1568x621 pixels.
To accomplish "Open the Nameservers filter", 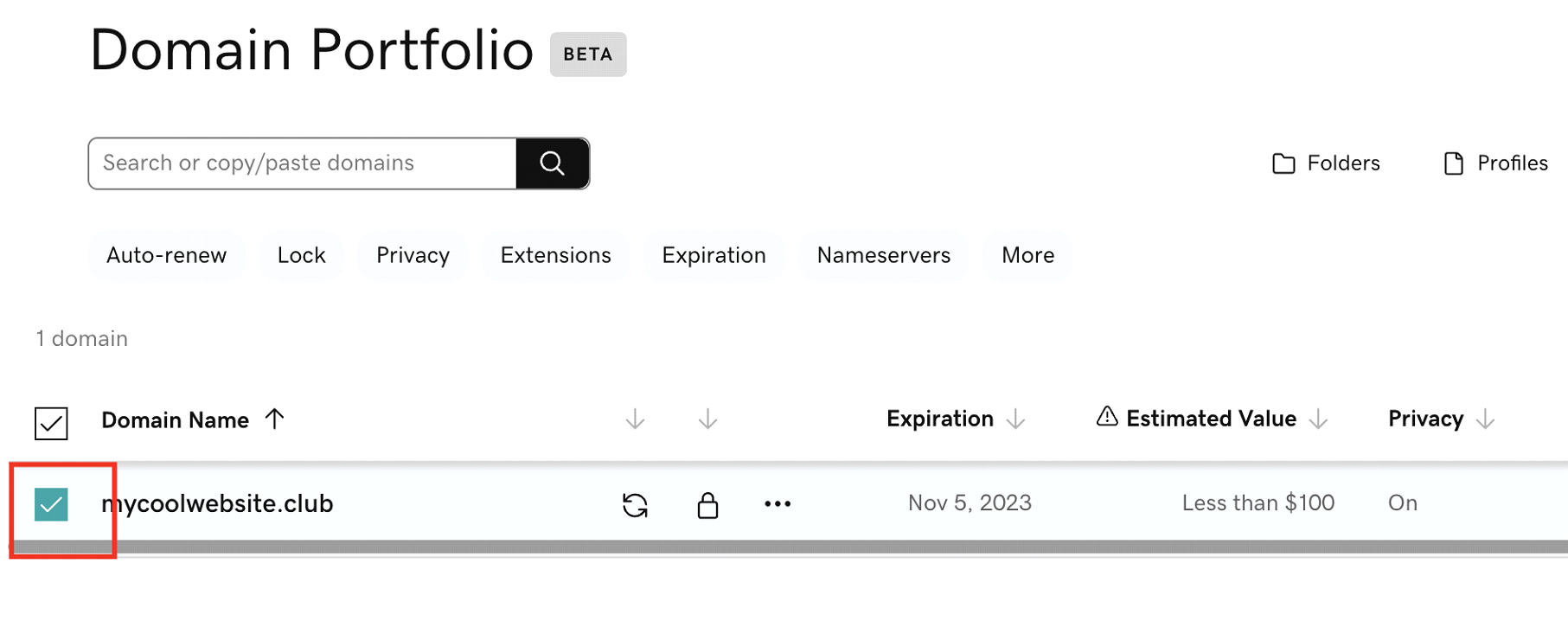I will click(883, 255).
